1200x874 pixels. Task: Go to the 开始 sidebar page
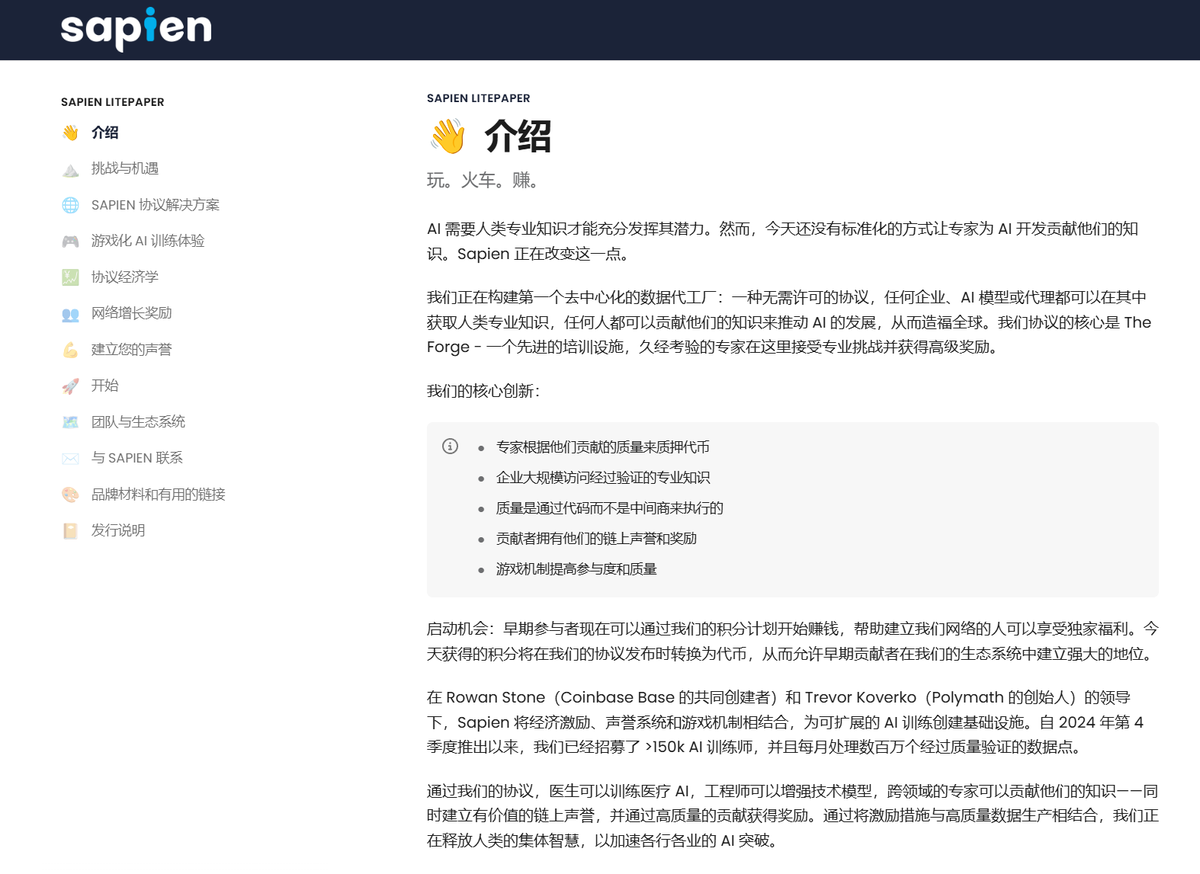(105, 386)
